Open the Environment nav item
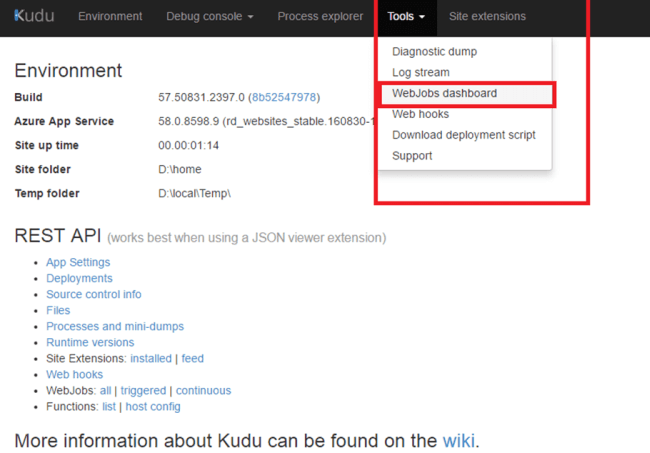The image size is (650, 453). coord(110,17)
